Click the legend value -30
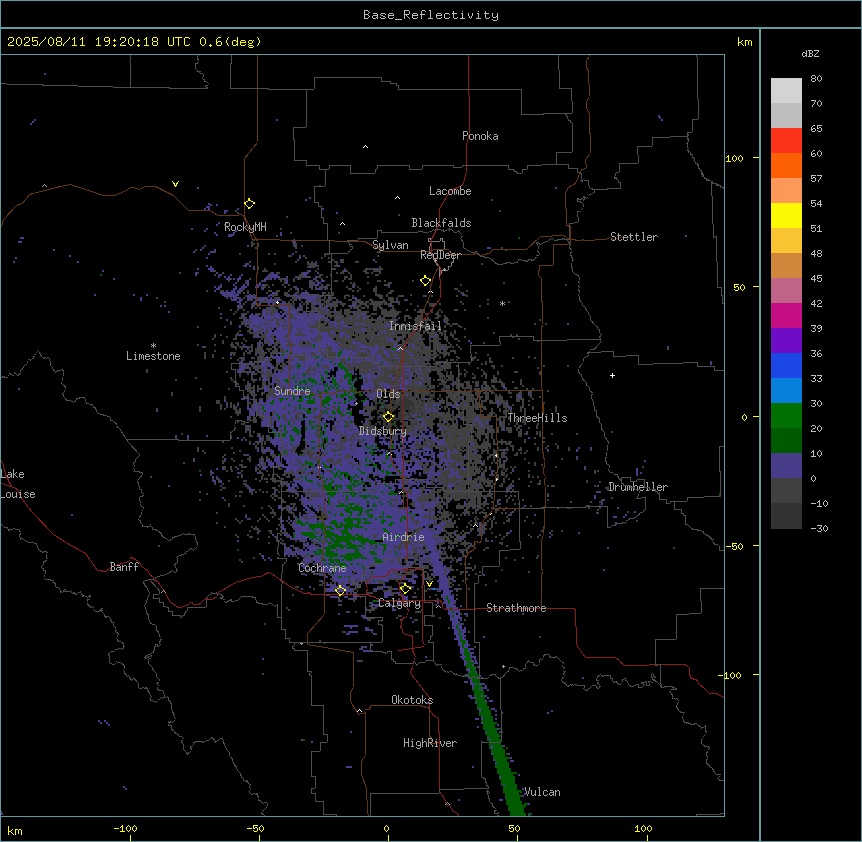The height and width of the screenshot is (842, 862). [x=819, y=529]
